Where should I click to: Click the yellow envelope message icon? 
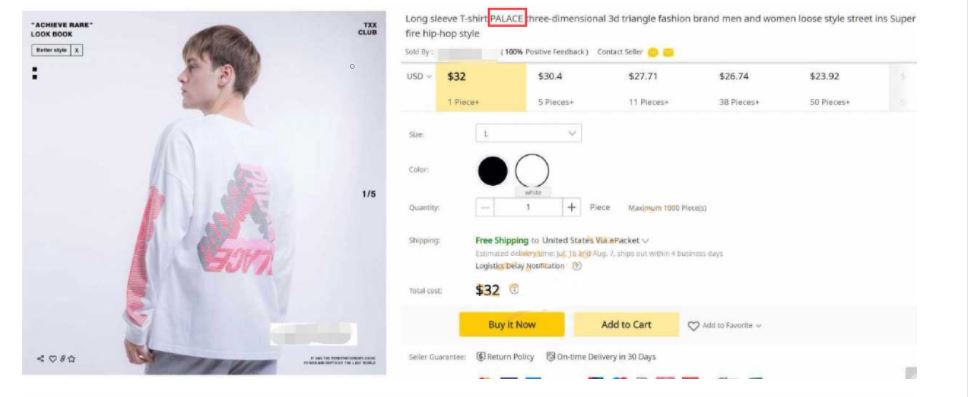668,52
